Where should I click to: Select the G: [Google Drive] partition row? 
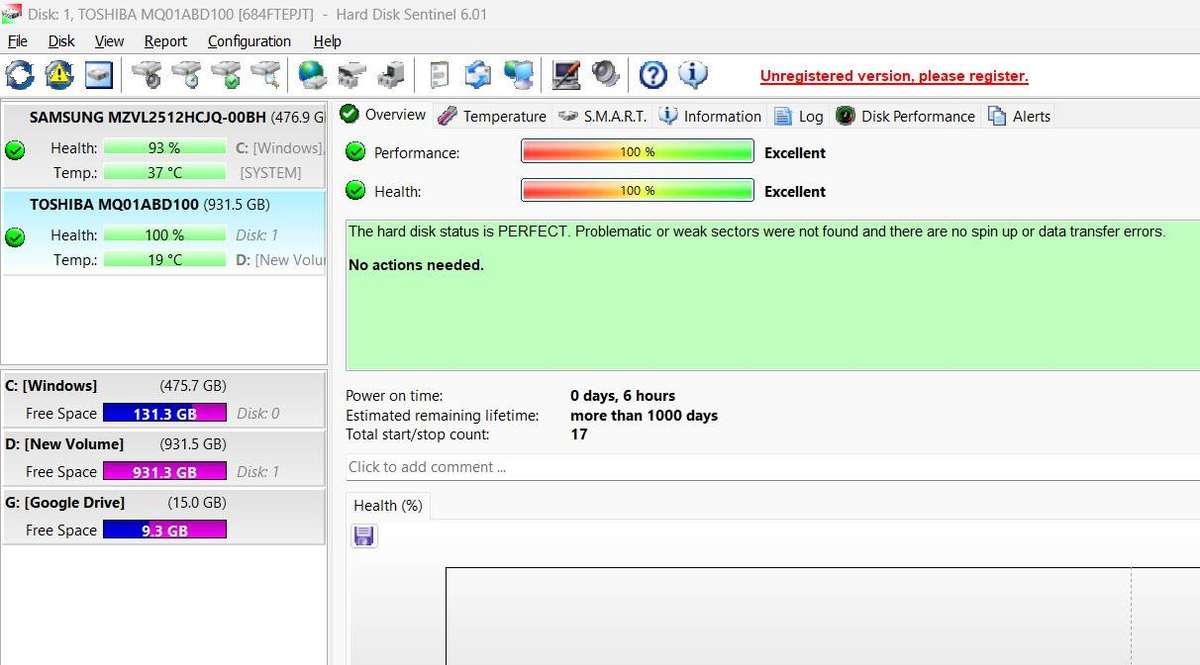164,516
